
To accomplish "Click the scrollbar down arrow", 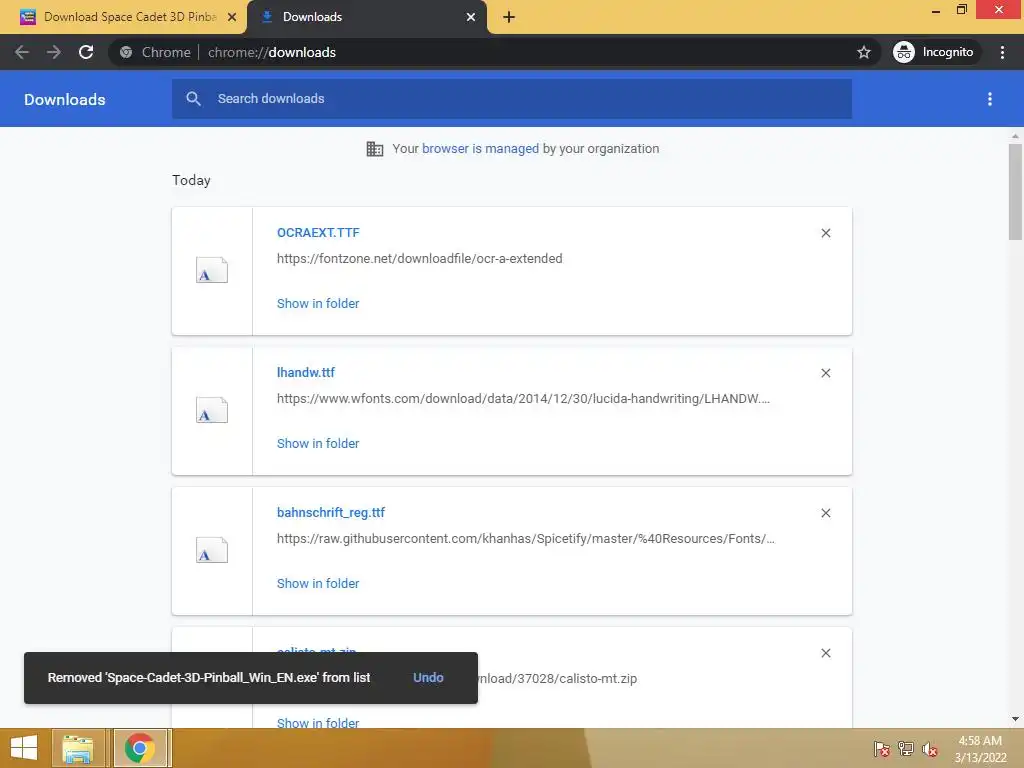I will click(1015, 719).
